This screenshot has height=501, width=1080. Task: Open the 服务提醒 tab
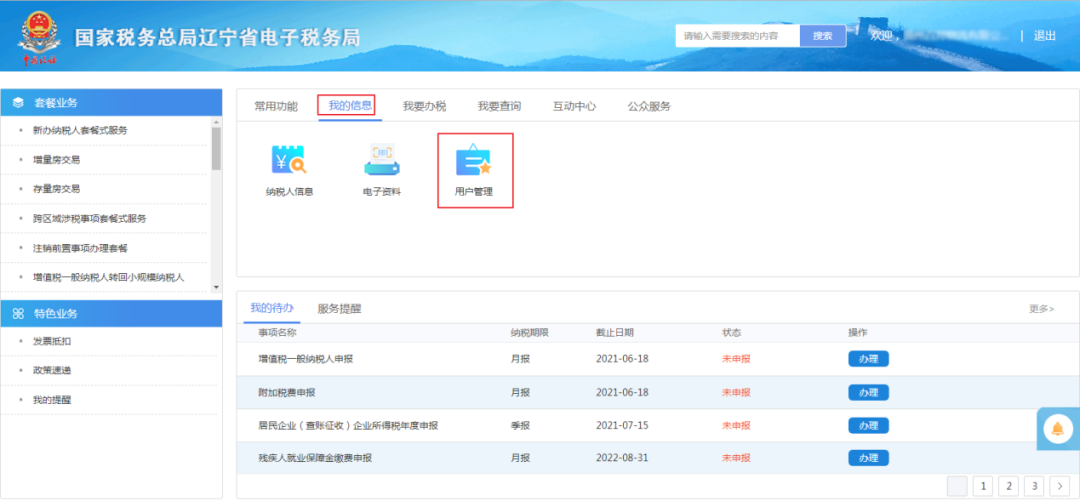point(339,309)
